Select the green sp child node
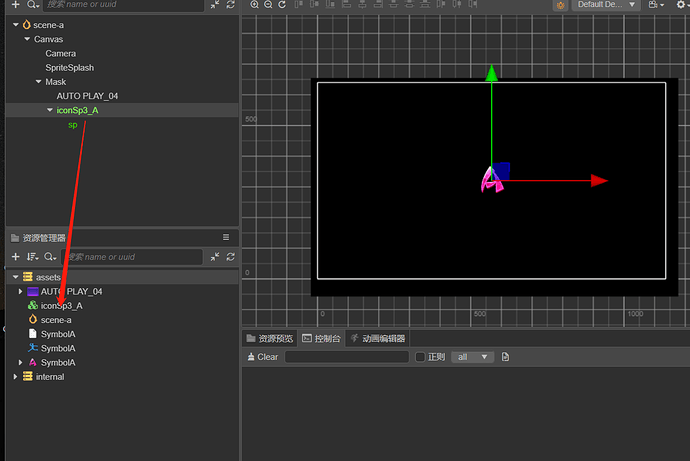 [73, 125]
